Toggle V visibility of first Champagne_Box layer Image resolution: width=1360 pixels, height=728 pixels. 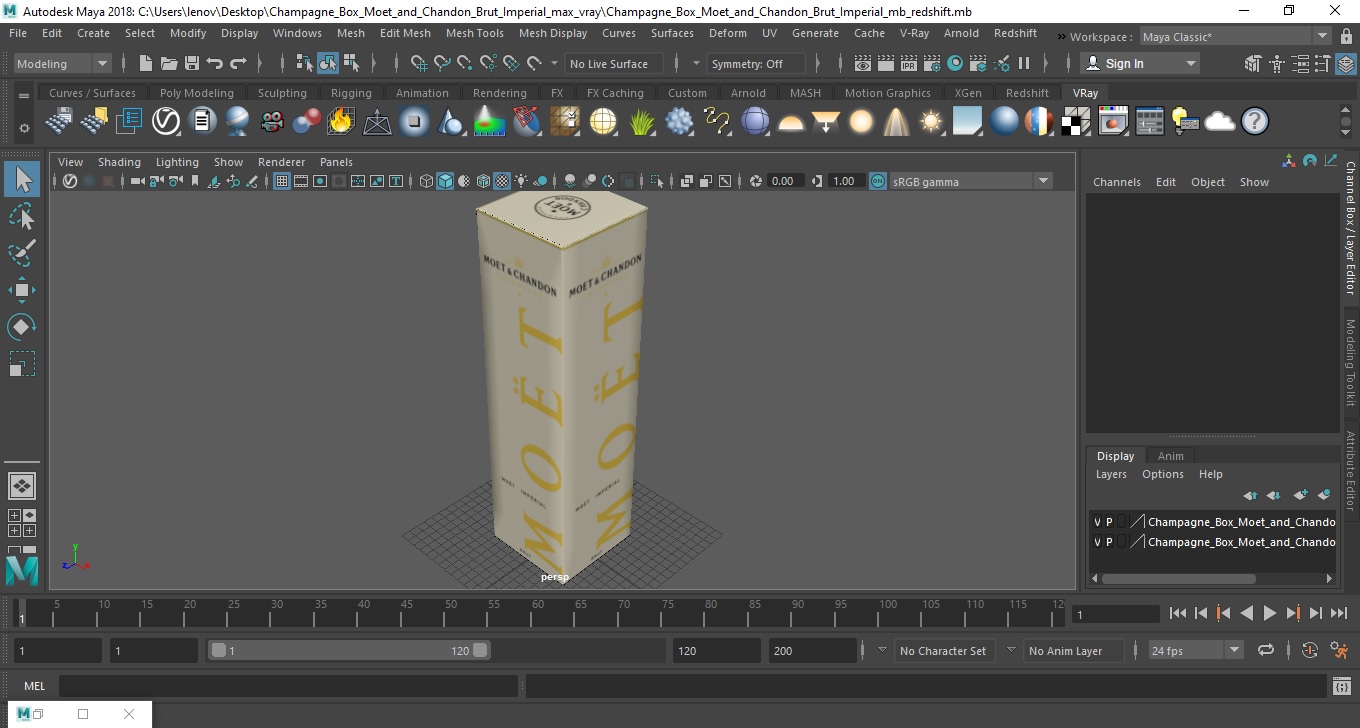coord(1097,522)
